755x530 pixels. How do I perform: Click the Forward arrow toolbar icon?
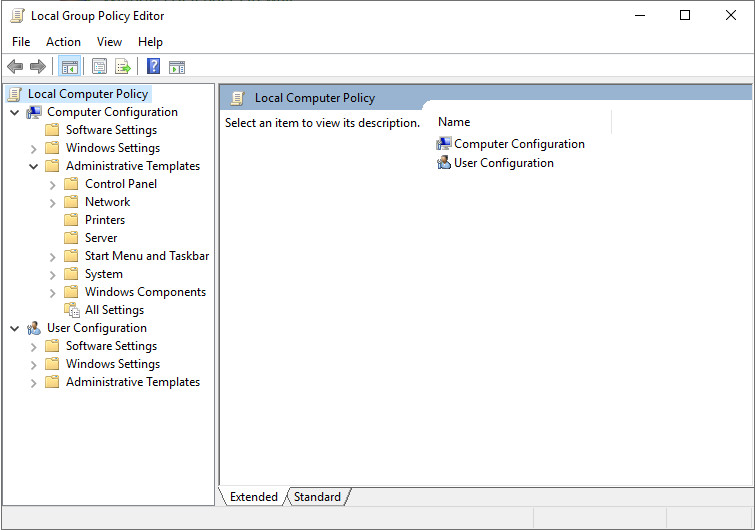click(x=38, y=67)
